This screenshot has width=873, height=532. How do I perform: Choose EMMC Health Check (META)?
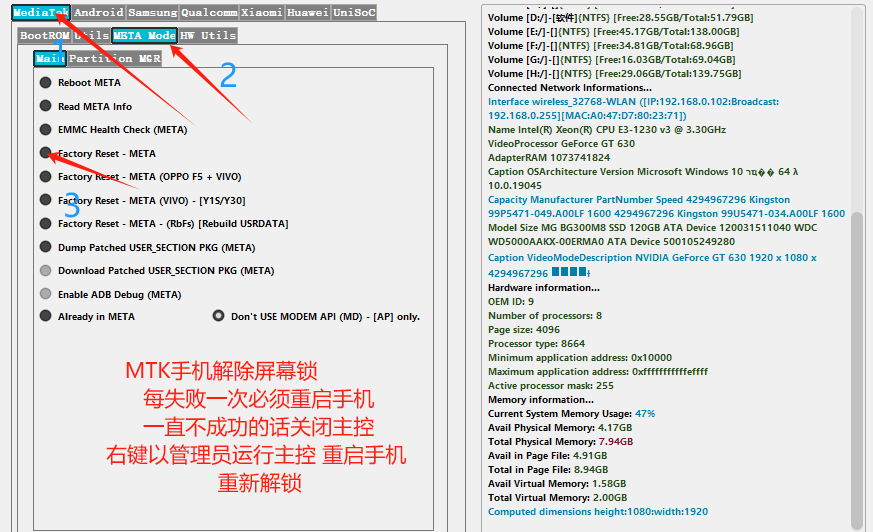(46, 130)
